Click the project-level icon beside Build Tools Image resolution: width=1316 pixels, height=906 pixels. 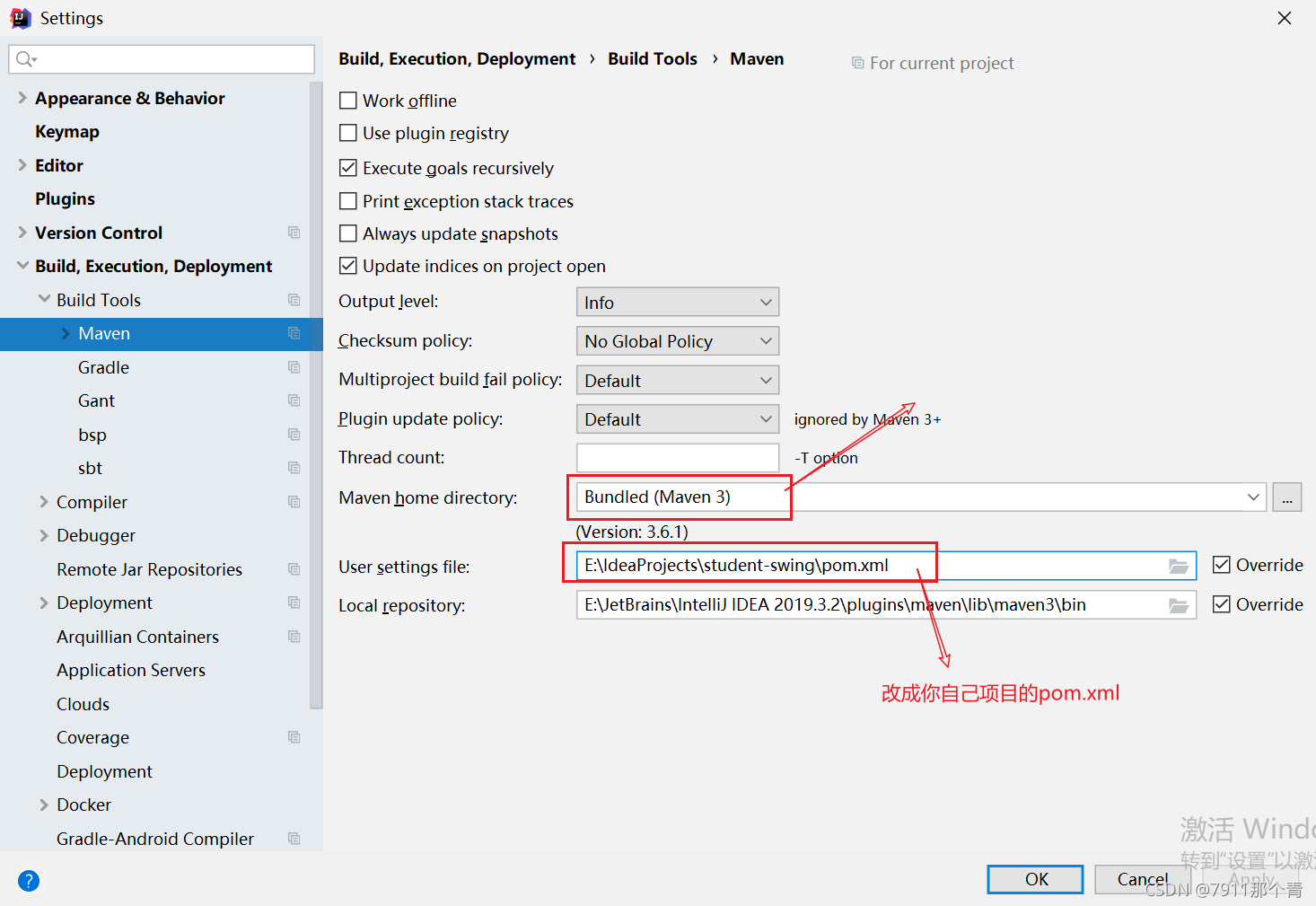coord(294,300)
